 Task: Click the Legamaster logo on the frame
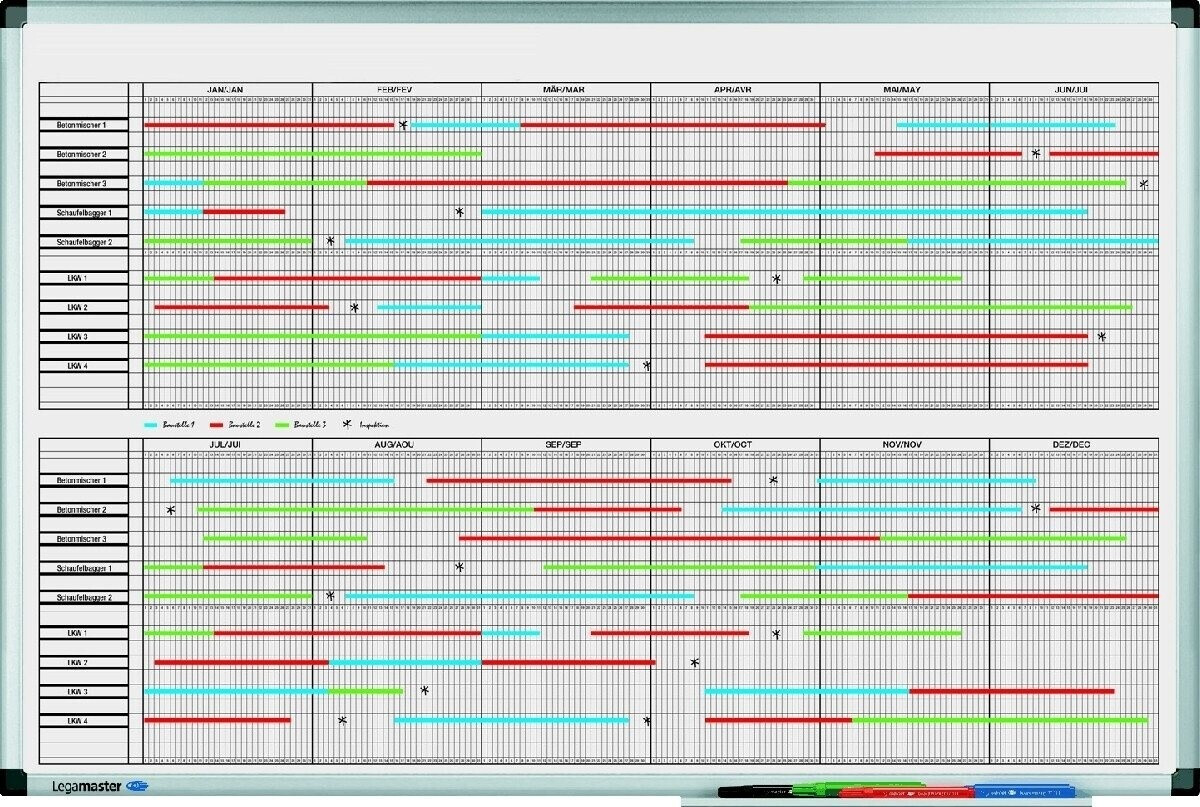pyautogui.click(x=84, y=787)
